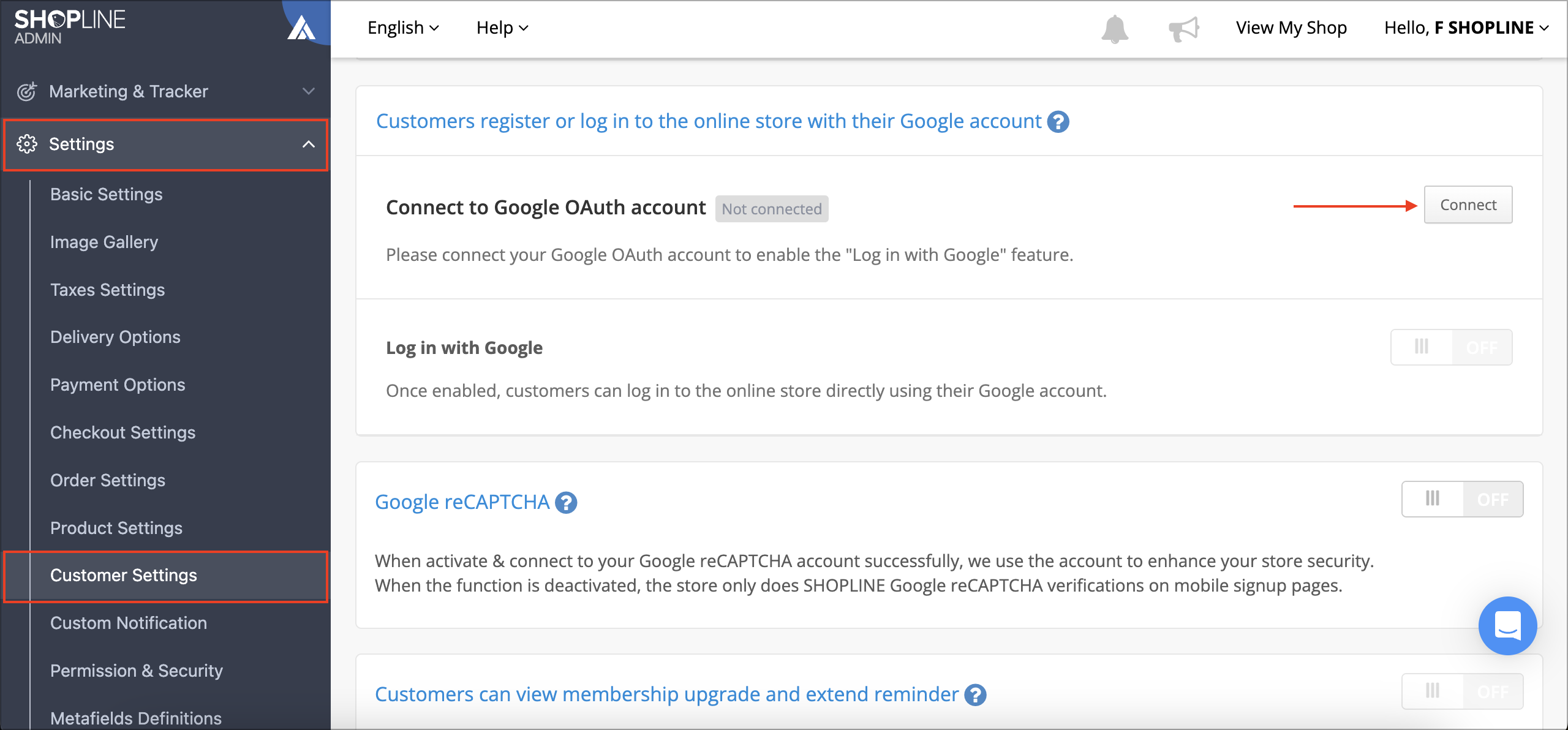The image size is (1568, 730).
Task: Click the membership upgrade reminder heading
Action: pyautogui.click(x=666, y=694)
